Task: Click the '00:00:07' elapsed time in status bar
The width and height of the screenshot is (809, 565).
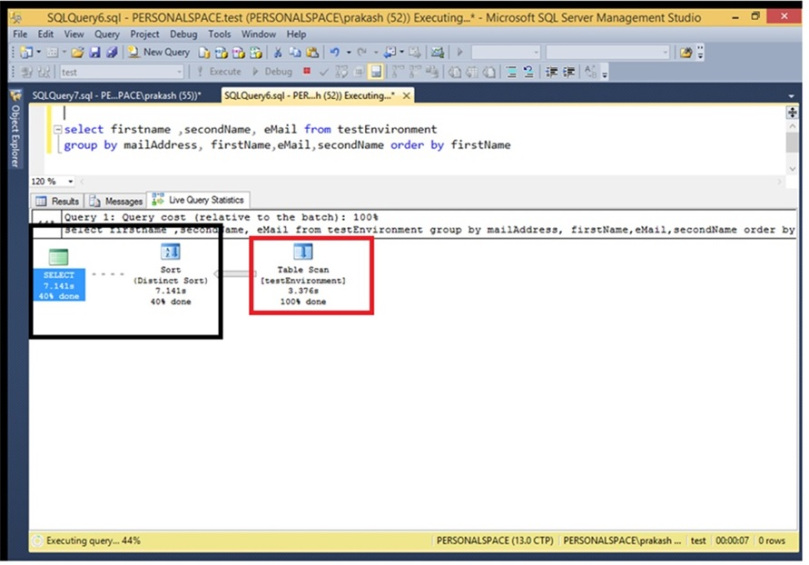Action: pos(732,541)
